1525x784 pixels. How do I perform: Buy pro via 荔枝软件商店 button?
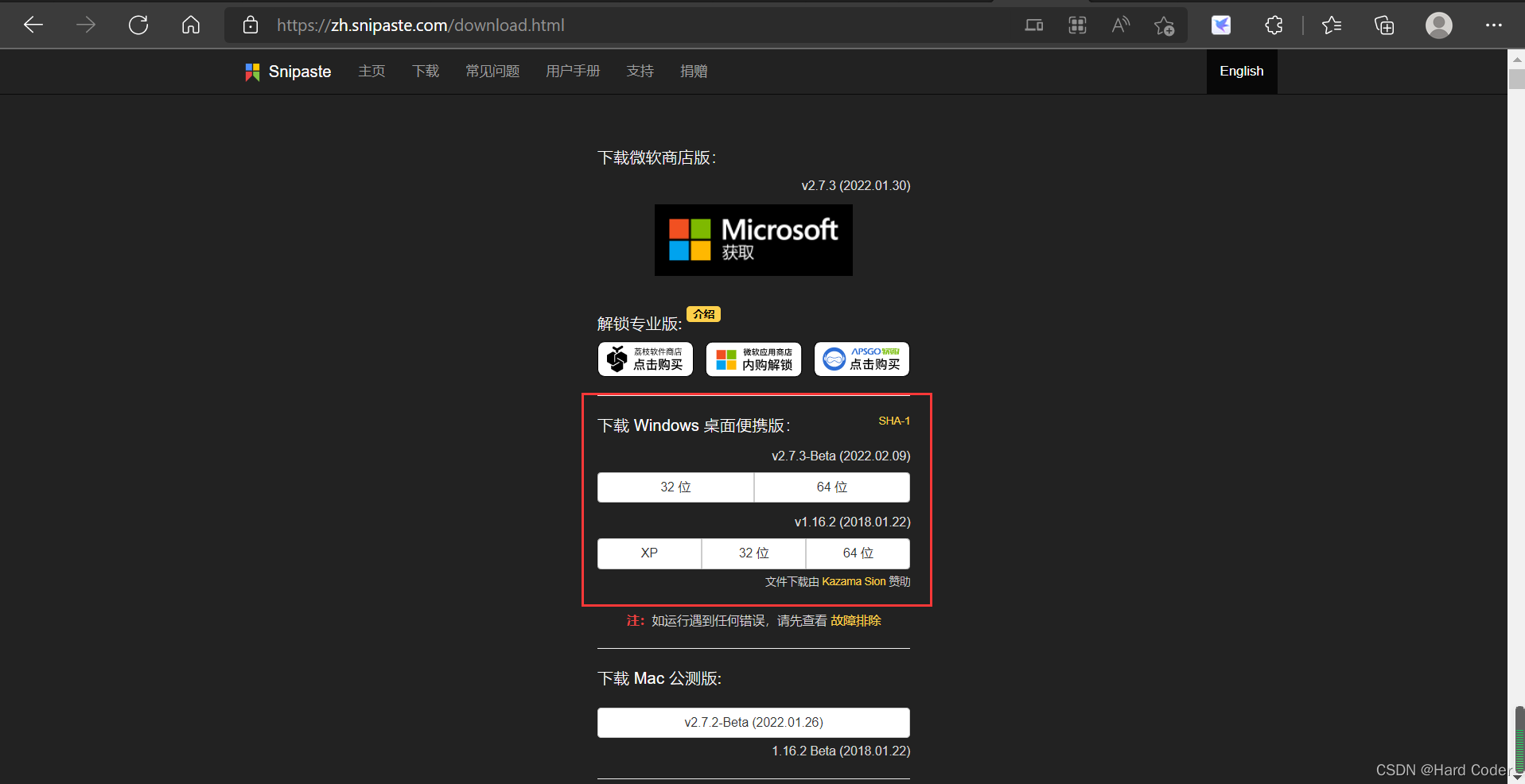click(645, 359)
